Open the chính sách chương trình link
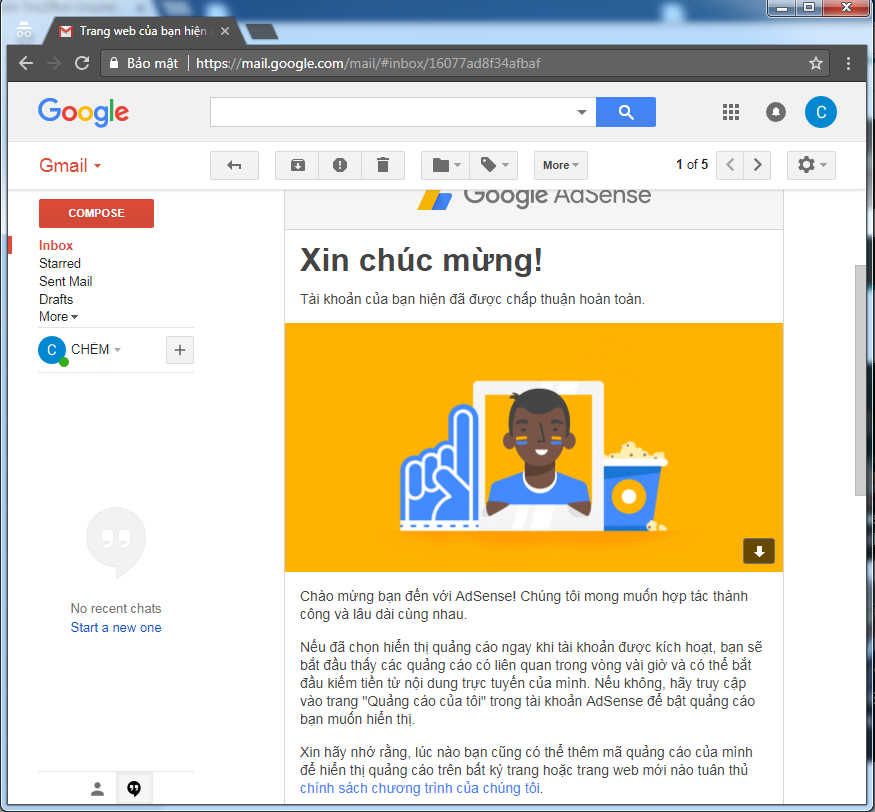 (420, 788)
